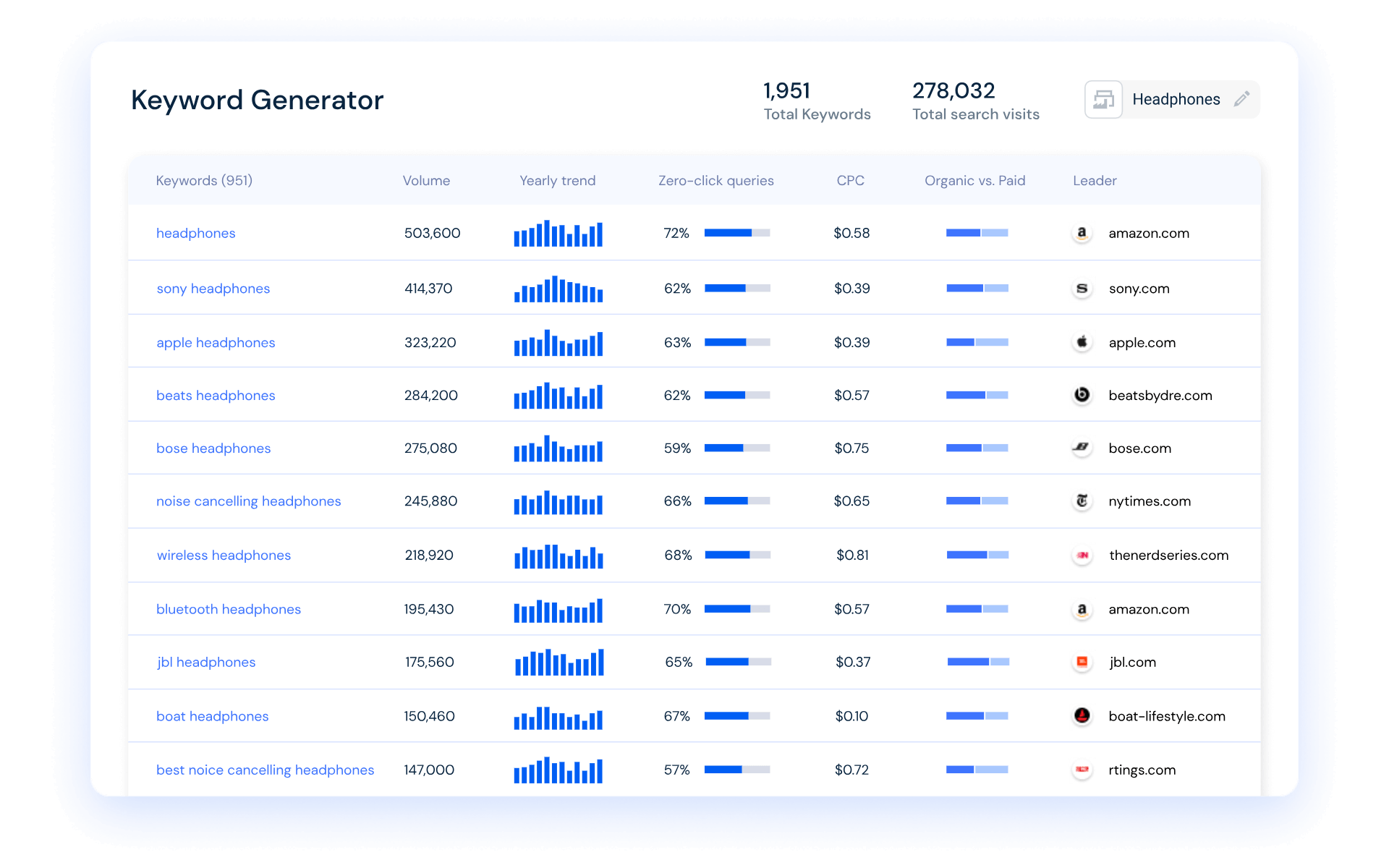Click the zero-click progress bar for sony headphones
The height and width of the screenshot is (868, 1389).
pos(738,288)
